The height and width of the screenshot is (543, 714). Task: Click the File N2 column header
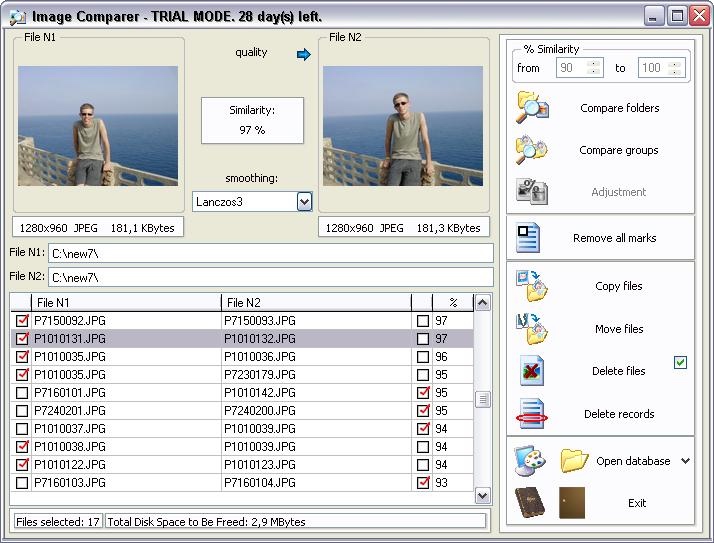(x=316, y=302)
